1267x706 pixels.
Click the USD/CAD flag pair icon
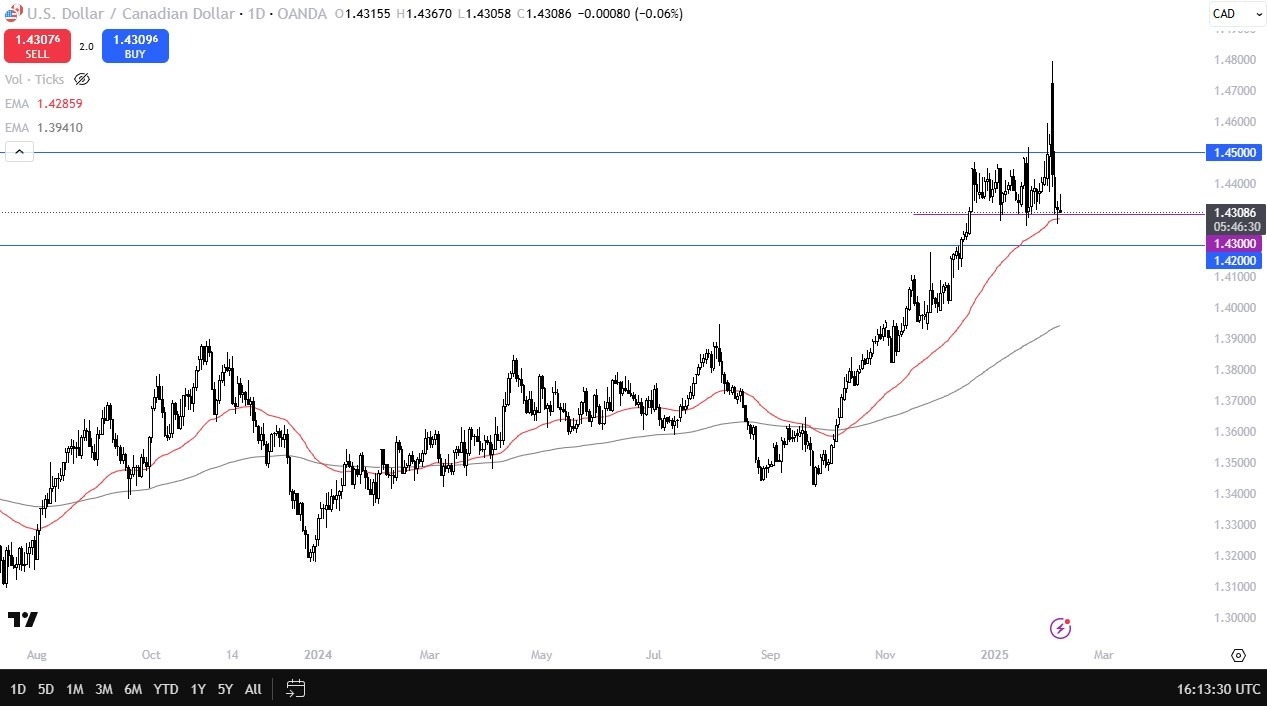coord(12,13)
